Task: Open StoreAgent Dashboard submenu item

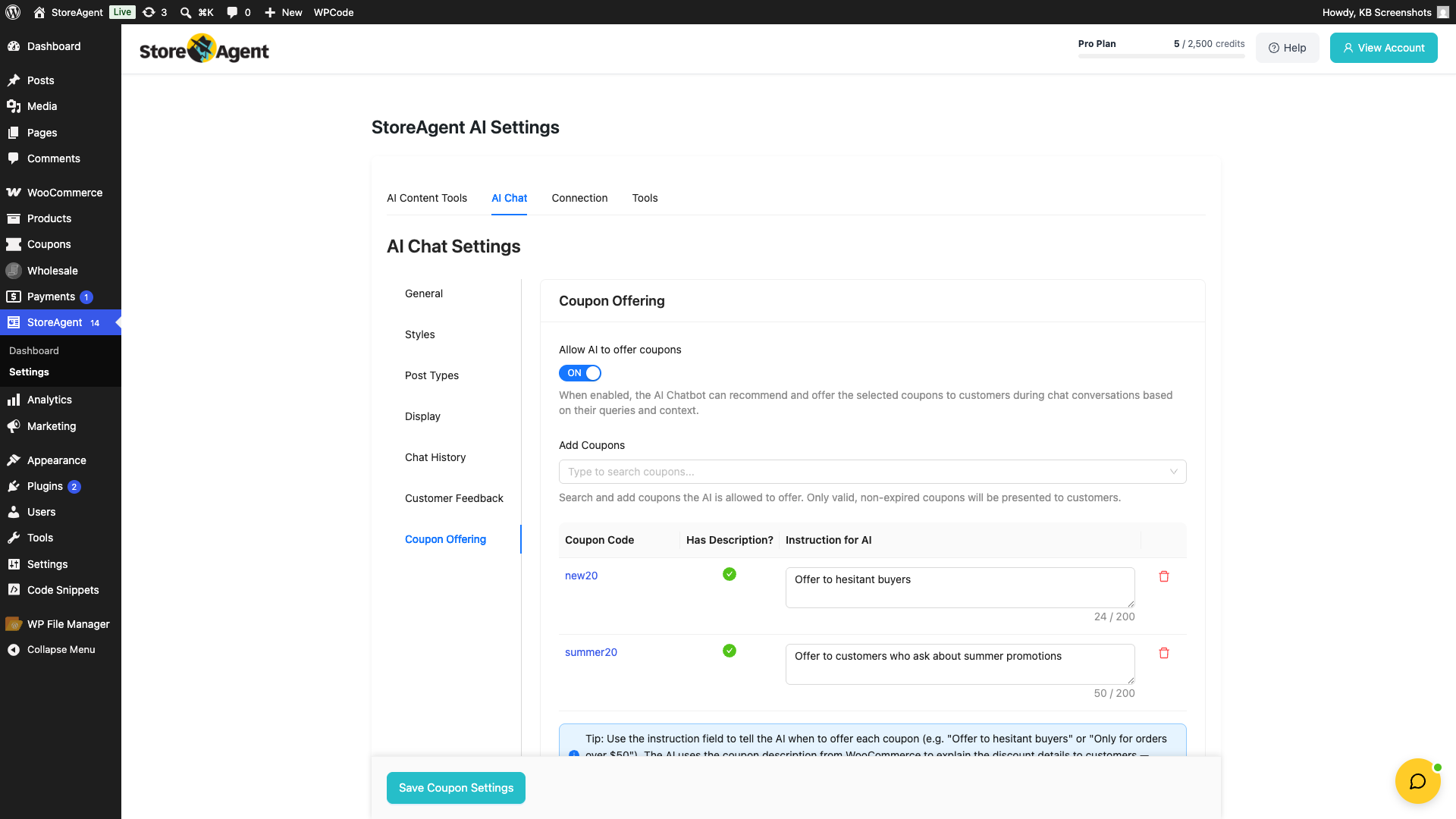Action: pyautogui.click(x=34, y=350)
